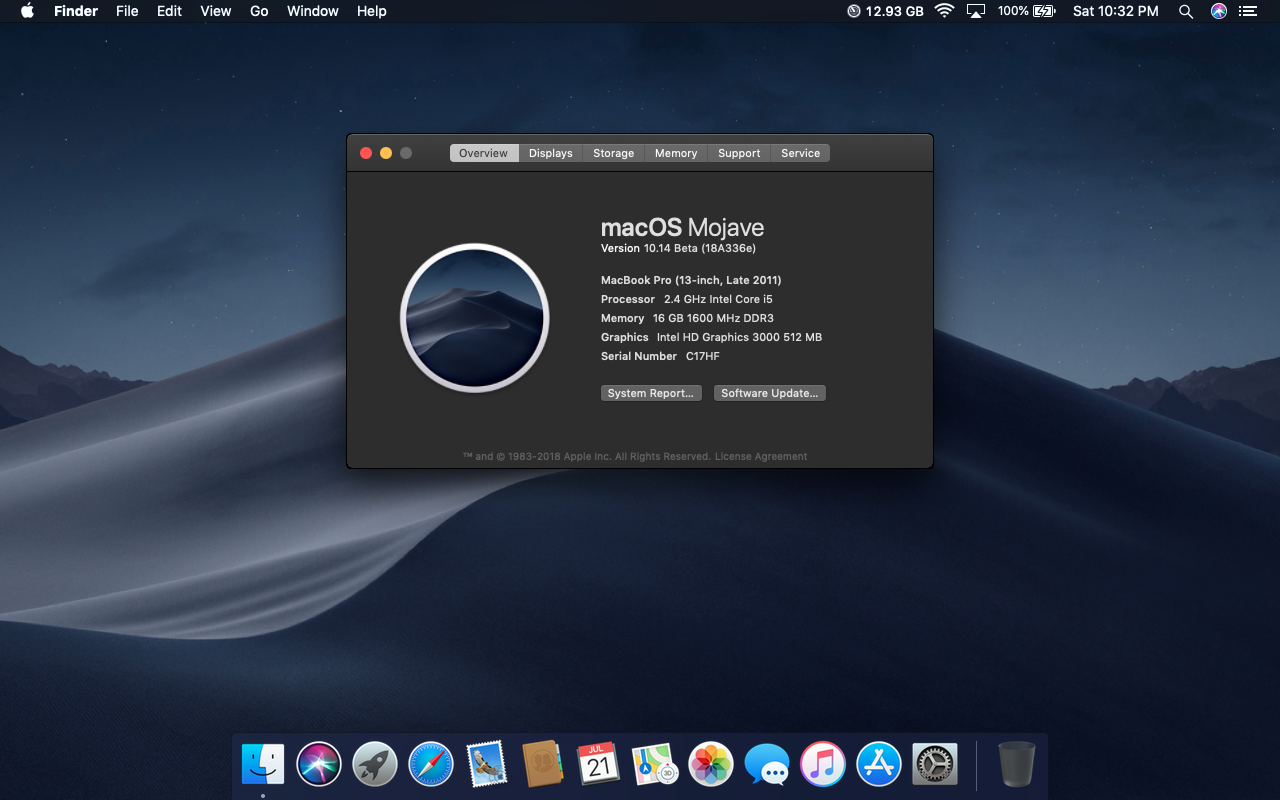Screen dimensions: 1280x800
Task: Launch Safari compass icon in Dock
Action: (x=431, y=765)
